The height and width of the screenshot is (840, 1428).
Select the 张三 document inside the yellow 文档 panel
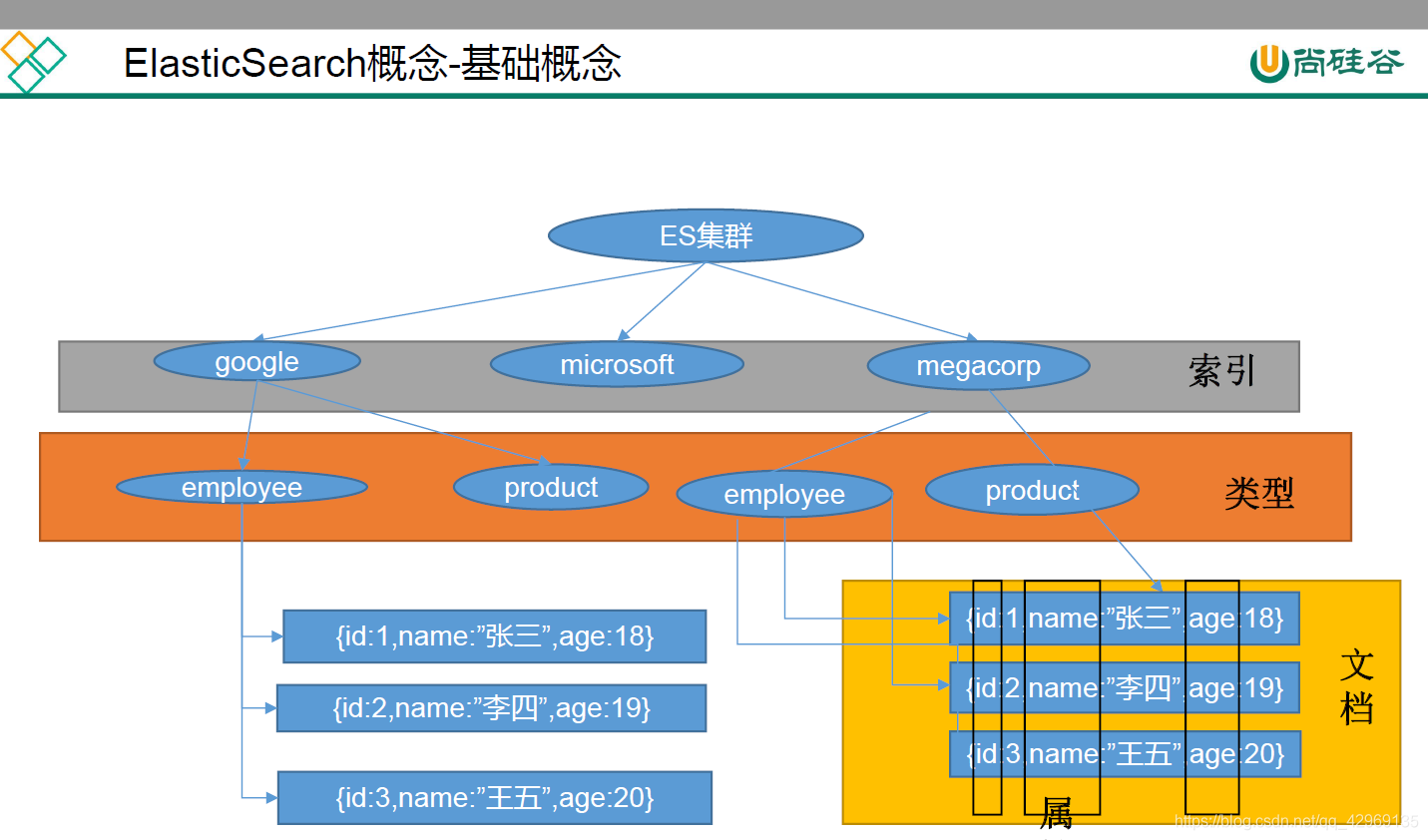tap(1125, 619)
